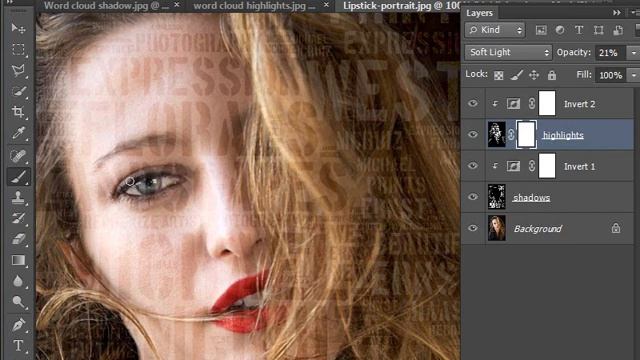Open the Kind filter dropdown
Viewport: 640px width, 360px height.
(x=494, y=30)
